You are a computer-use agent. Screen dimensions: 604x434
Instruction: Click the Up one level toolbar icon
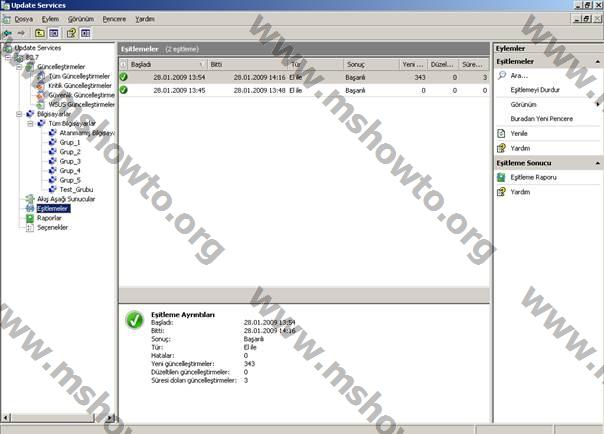[40, 33]
